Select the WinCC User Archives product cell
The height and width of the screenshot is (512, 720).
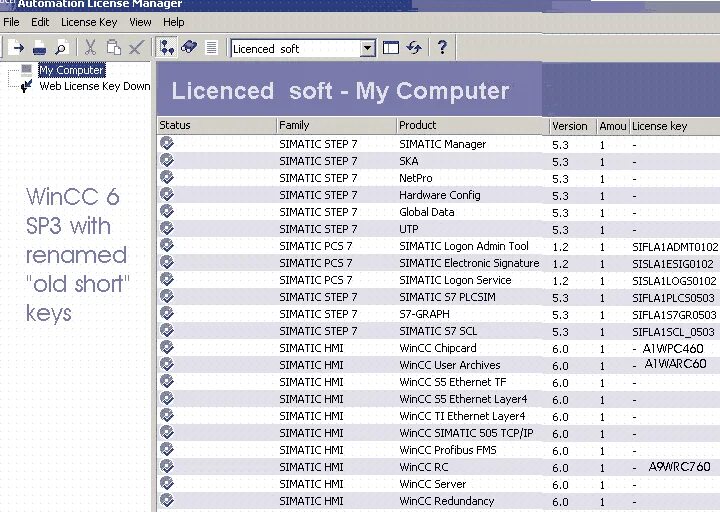tap(450, 365)
